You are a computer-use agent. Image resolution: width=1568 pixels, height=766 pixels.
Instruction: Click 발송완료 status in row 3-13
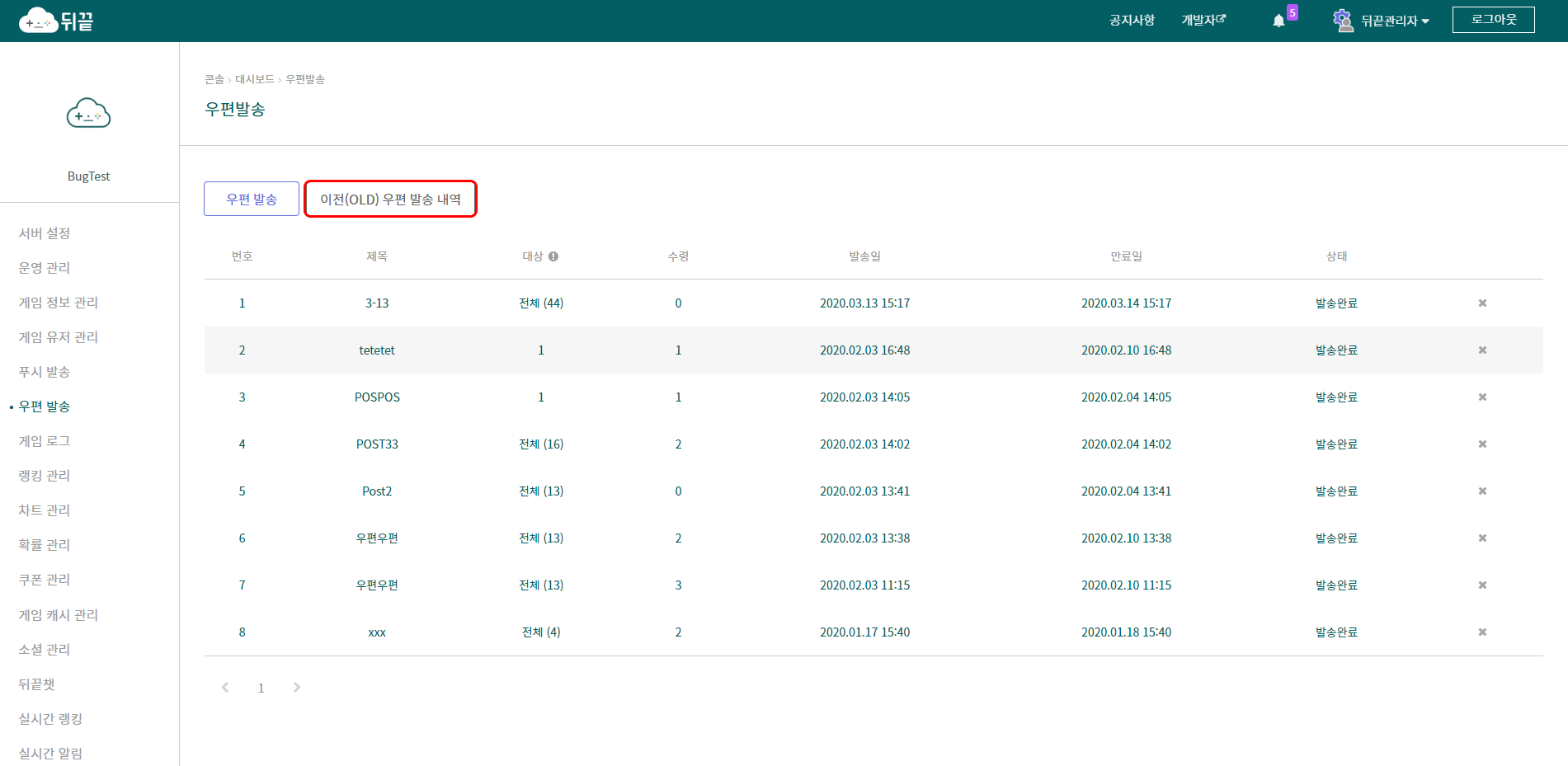tap(1336, 303)
